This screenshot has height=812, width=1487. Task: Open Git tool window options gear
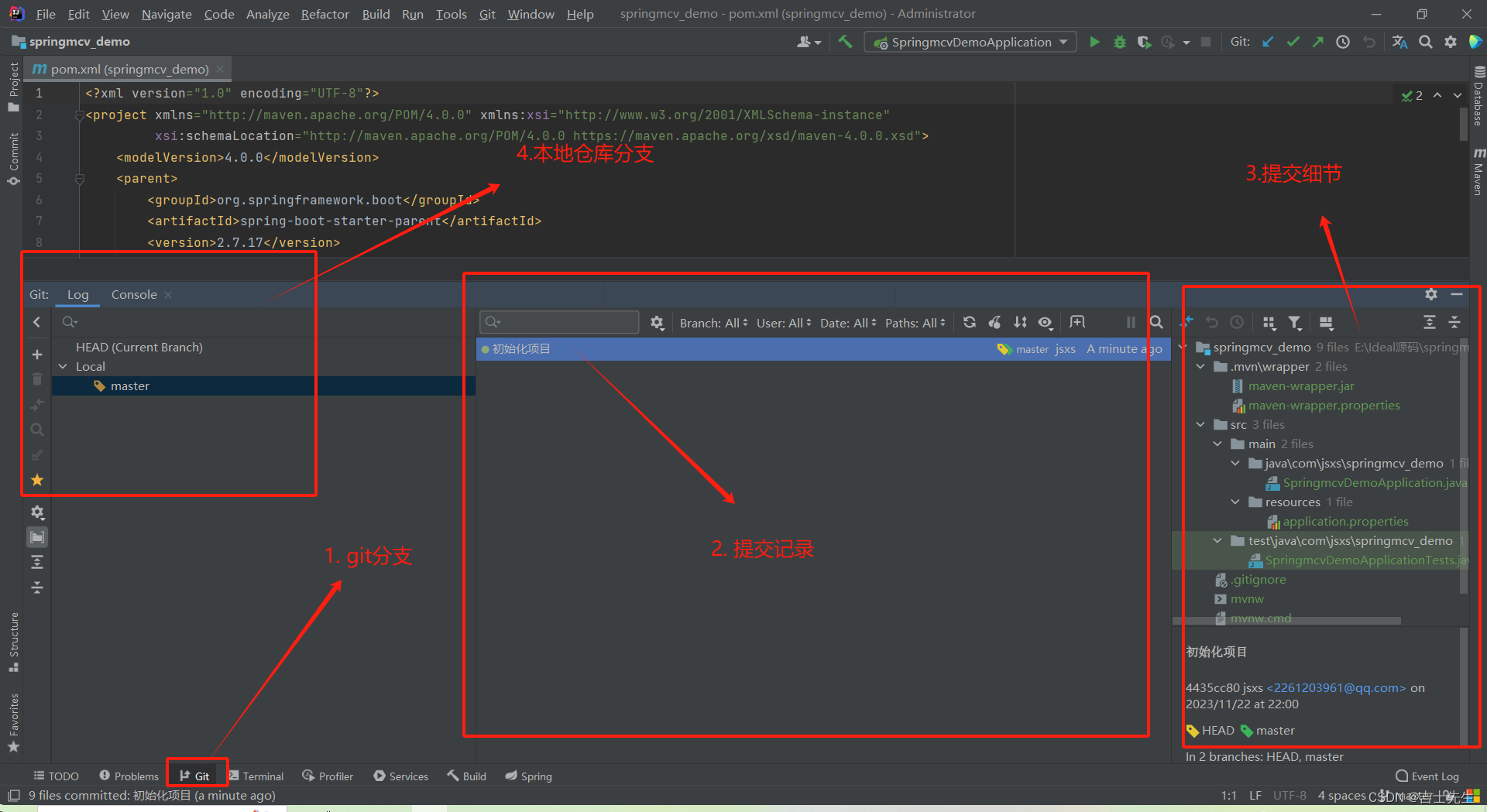tap(1431, 294)
